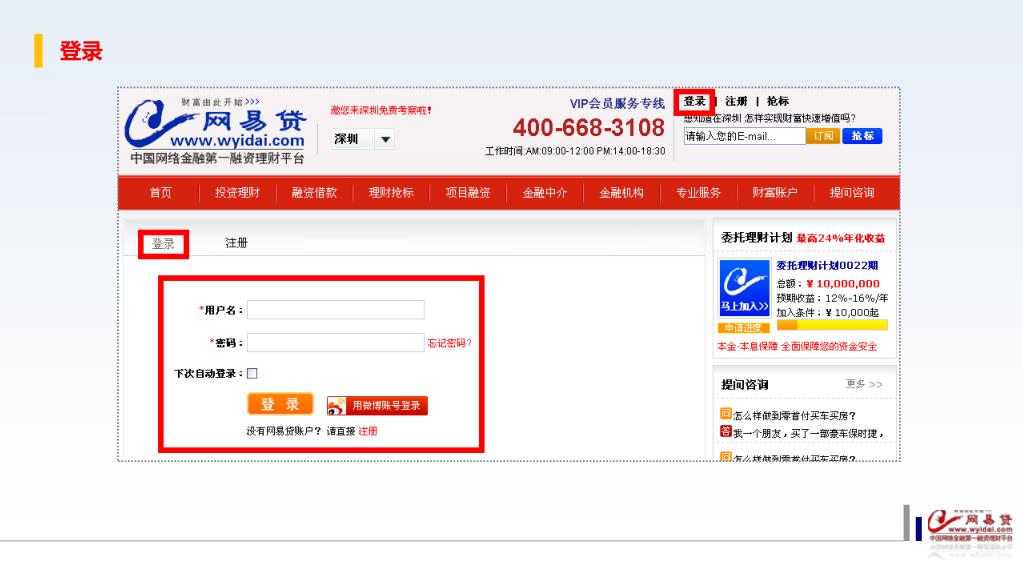The width and height of the screenshot is (1023, 575).
Task: Click the 忘记密码? link
Action: pos(449,343)
